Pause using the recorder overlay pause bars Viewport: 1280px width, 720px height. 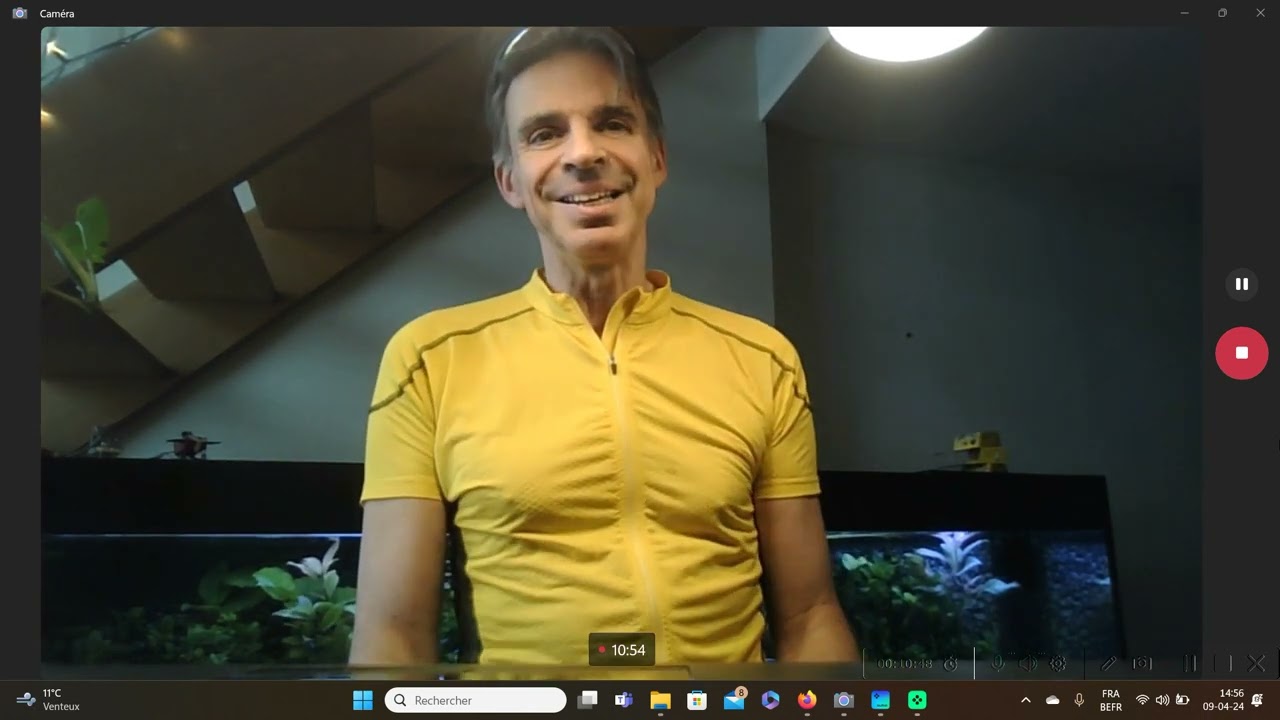point(1190,663)
